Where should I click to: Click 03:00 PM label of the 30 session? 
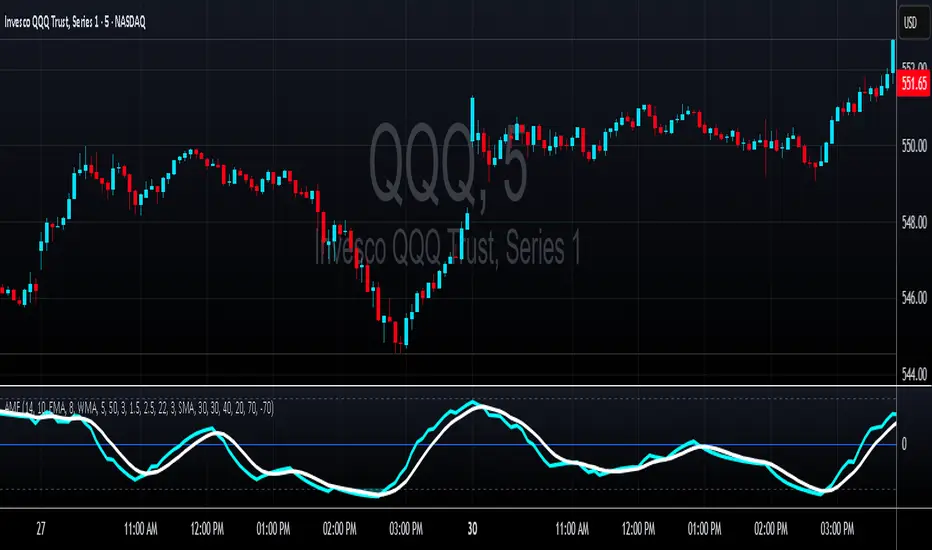point(837,529)
